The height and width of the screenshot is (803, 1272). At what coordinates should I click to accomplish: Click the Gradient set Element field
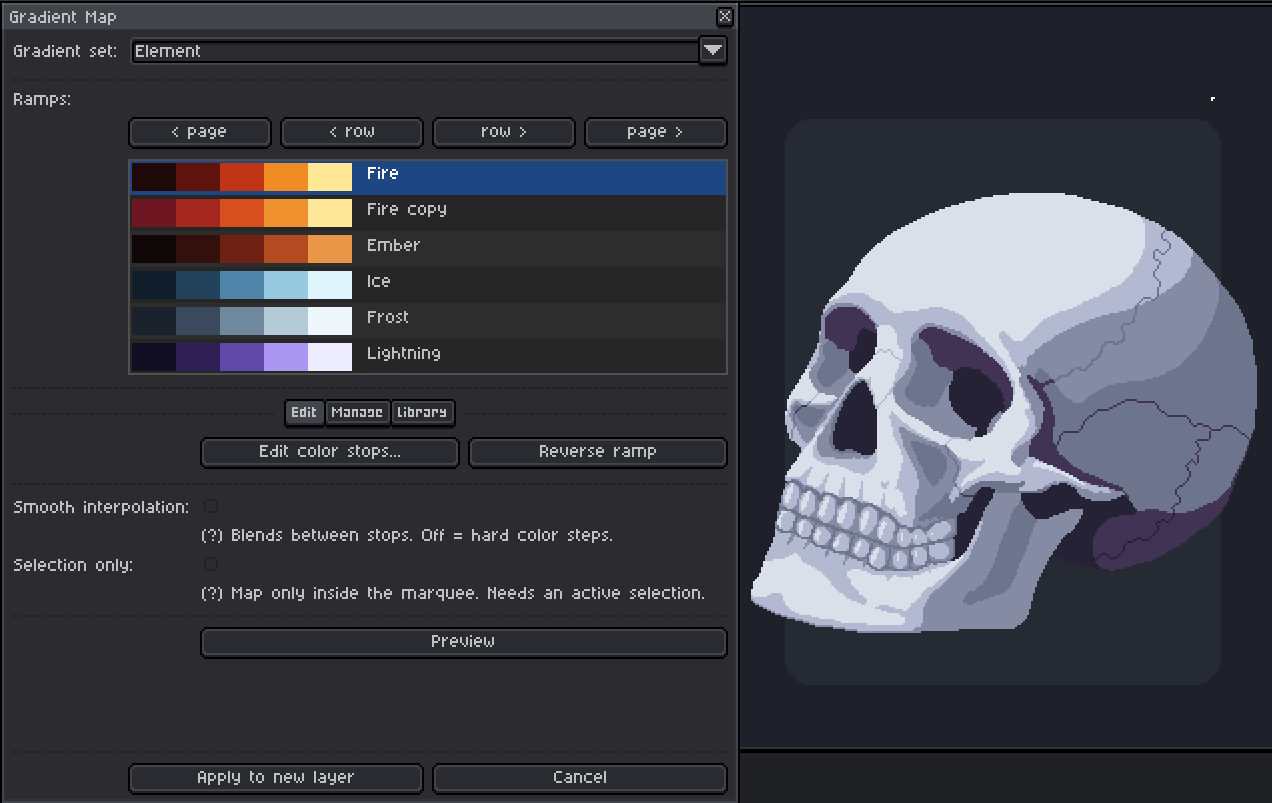[x=415, y=51]
